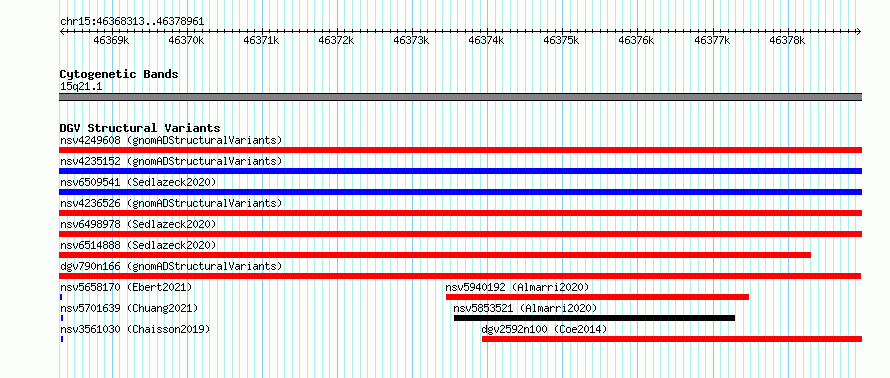Click the nsv5853521 Almarri2020 label
Image resolution: width=890 pixels, height=378 pixels.
tap(525, 308)
